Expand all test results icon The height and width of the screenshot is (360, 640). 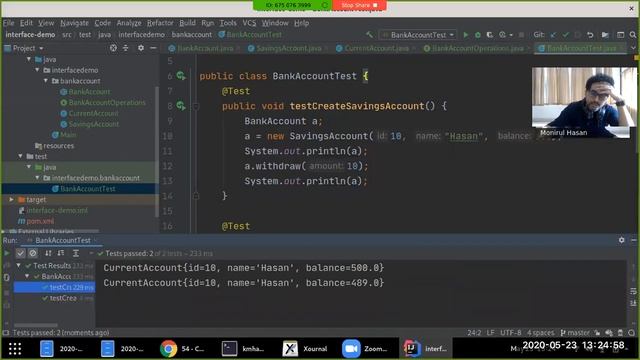pos(76,253)
